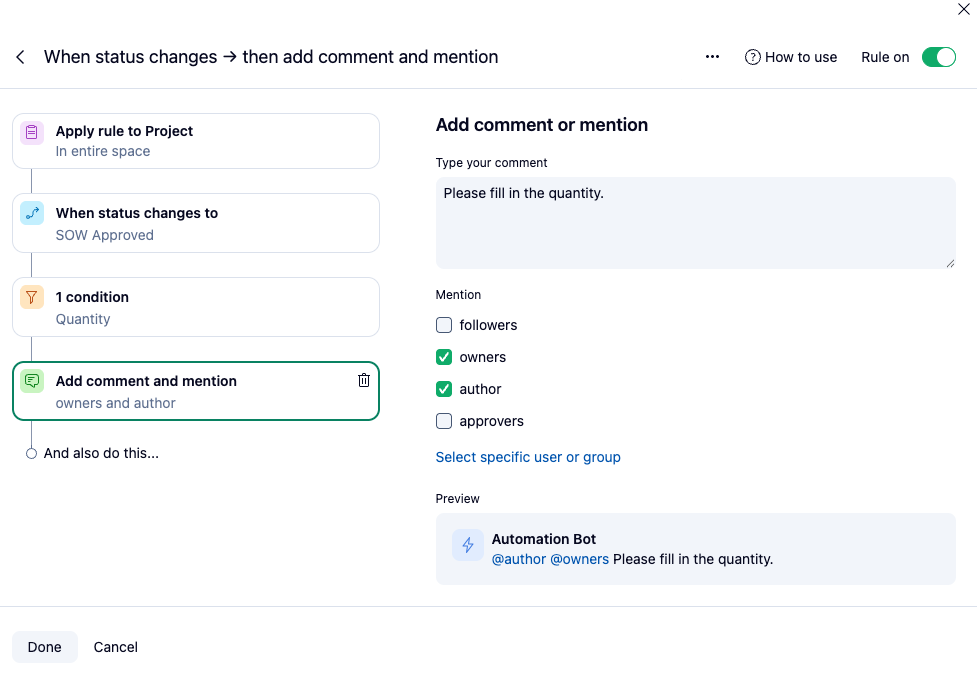Uncheck the owners mention checkbox

(x=444, y=357)
